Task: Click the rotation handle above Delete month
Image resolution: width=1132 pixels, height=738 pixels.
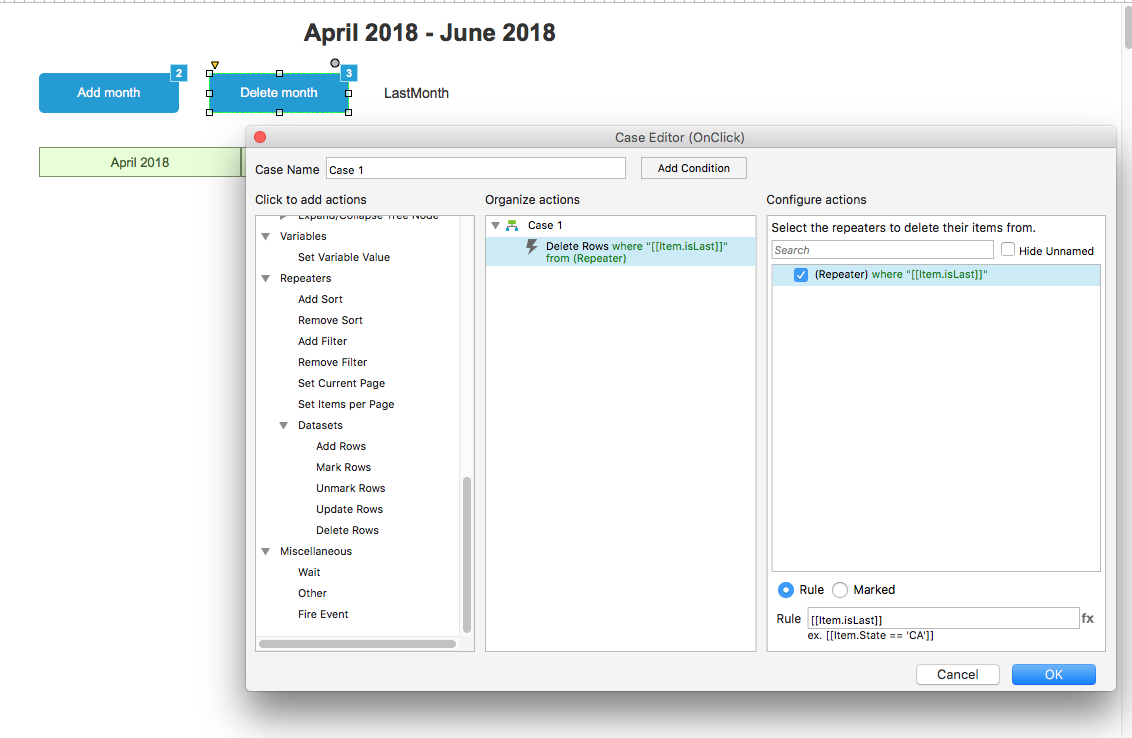Action: click(335, 63)
